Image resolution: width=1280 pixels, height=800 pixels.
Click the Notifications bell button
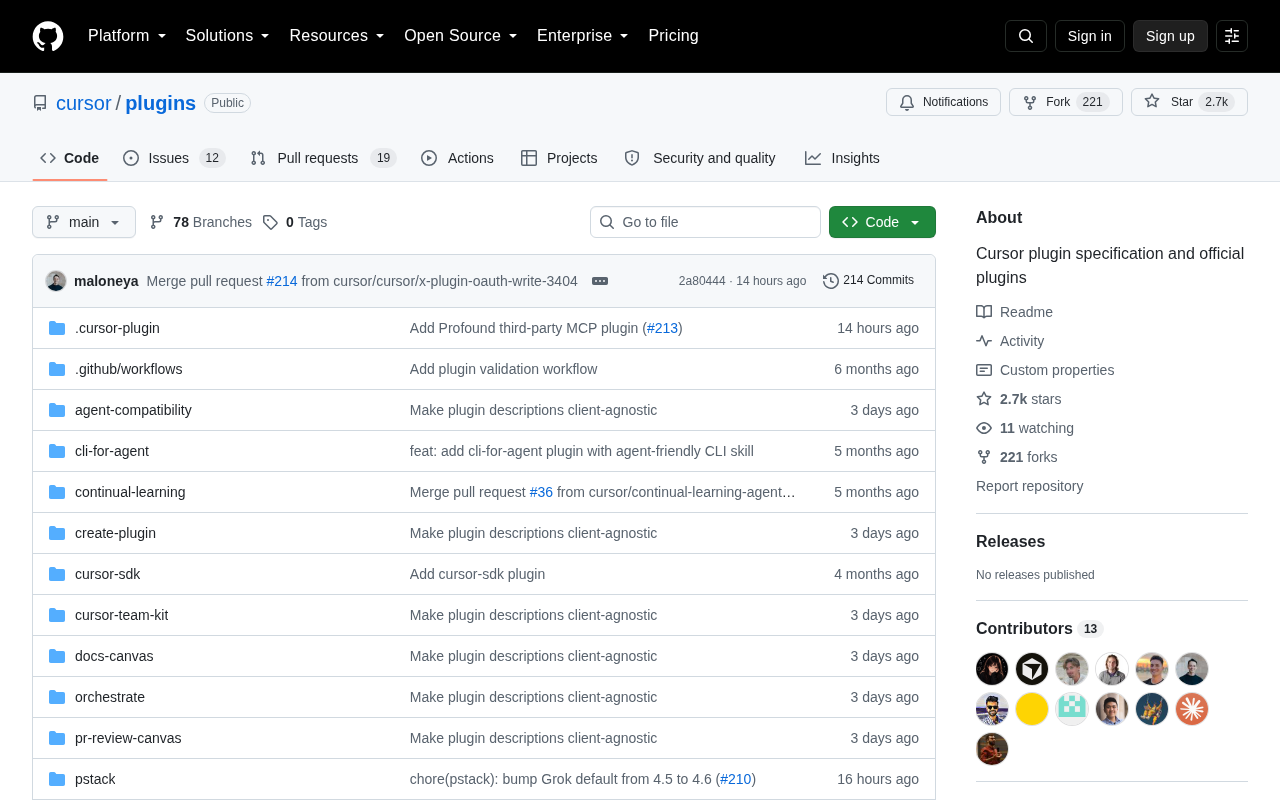(x=943, y=102)
